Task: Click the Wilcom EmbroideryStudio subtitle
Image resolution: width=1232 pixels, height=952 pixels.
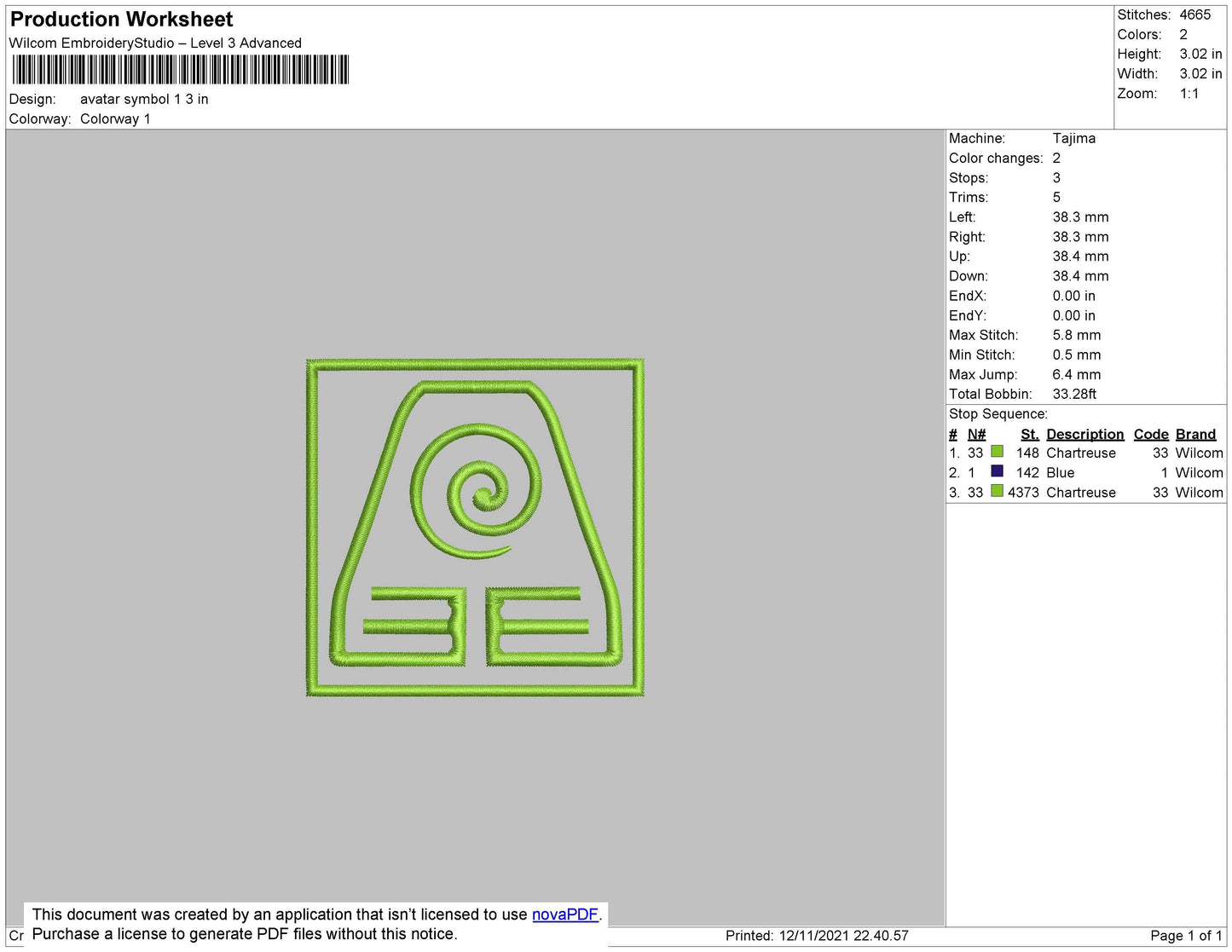Action: [155, 43]
